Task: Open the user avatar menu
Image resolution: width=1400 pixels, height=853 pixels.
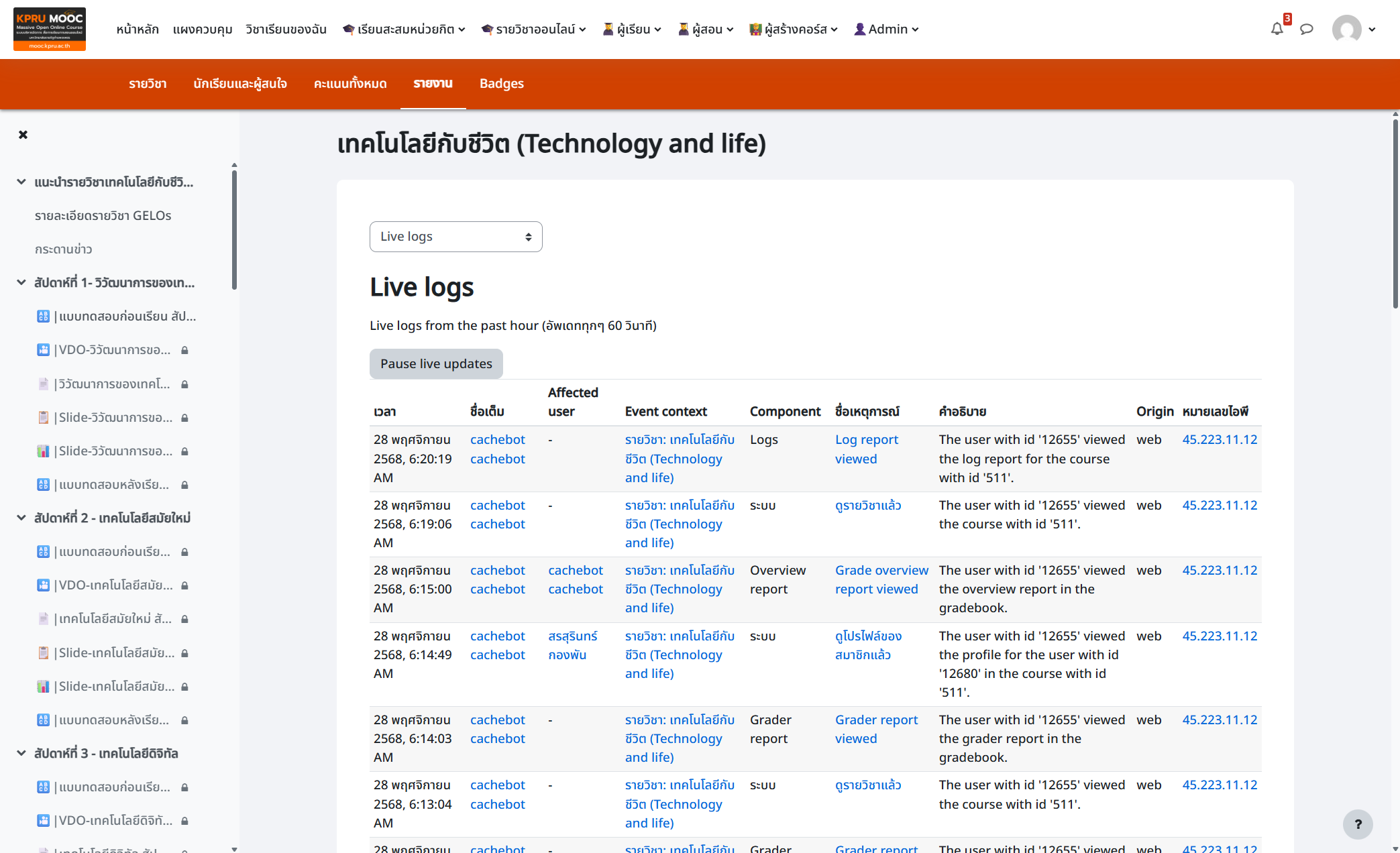Action: pyautogui.click(x=1354, y=29)
